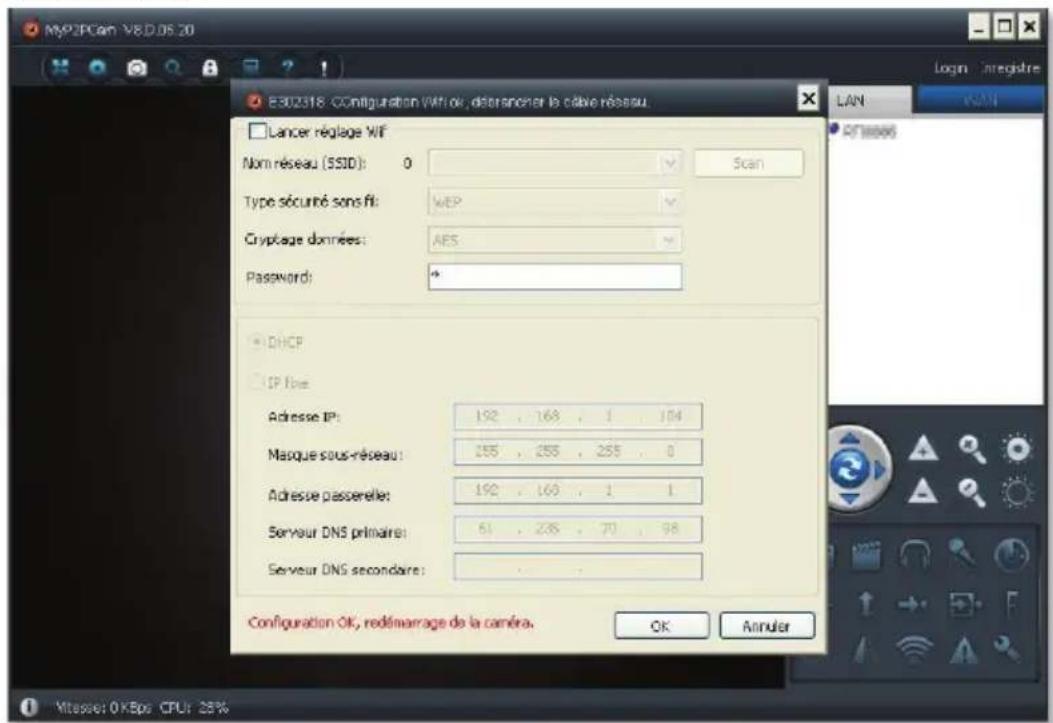Click the Enregistre link at top right
Viewport: 1053px width, 723px height.
point(1011,68)
